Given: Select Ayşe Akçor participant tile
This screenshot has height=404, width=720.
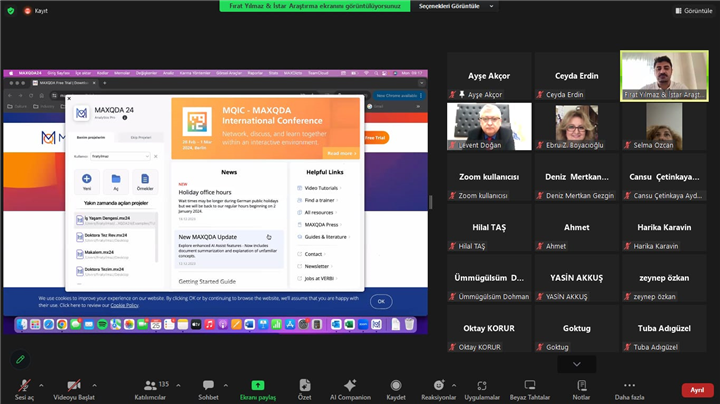Looking at the screenshot, I should (489, 76).
